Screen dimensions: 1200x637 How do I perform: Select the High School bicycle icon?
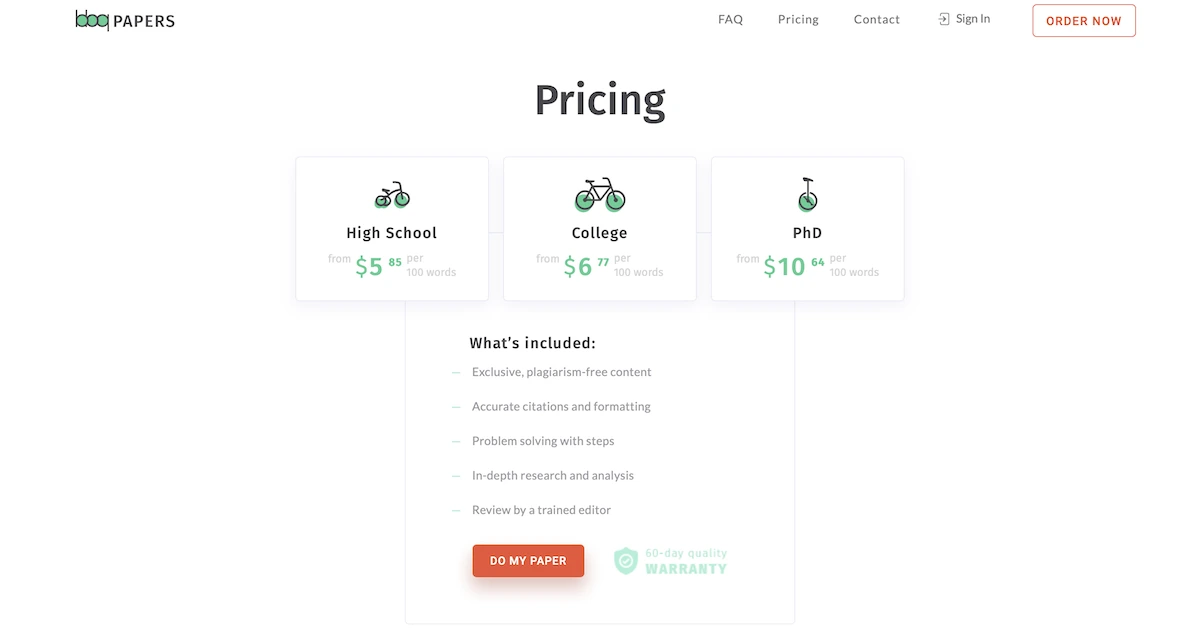click(x=391, y=194)
